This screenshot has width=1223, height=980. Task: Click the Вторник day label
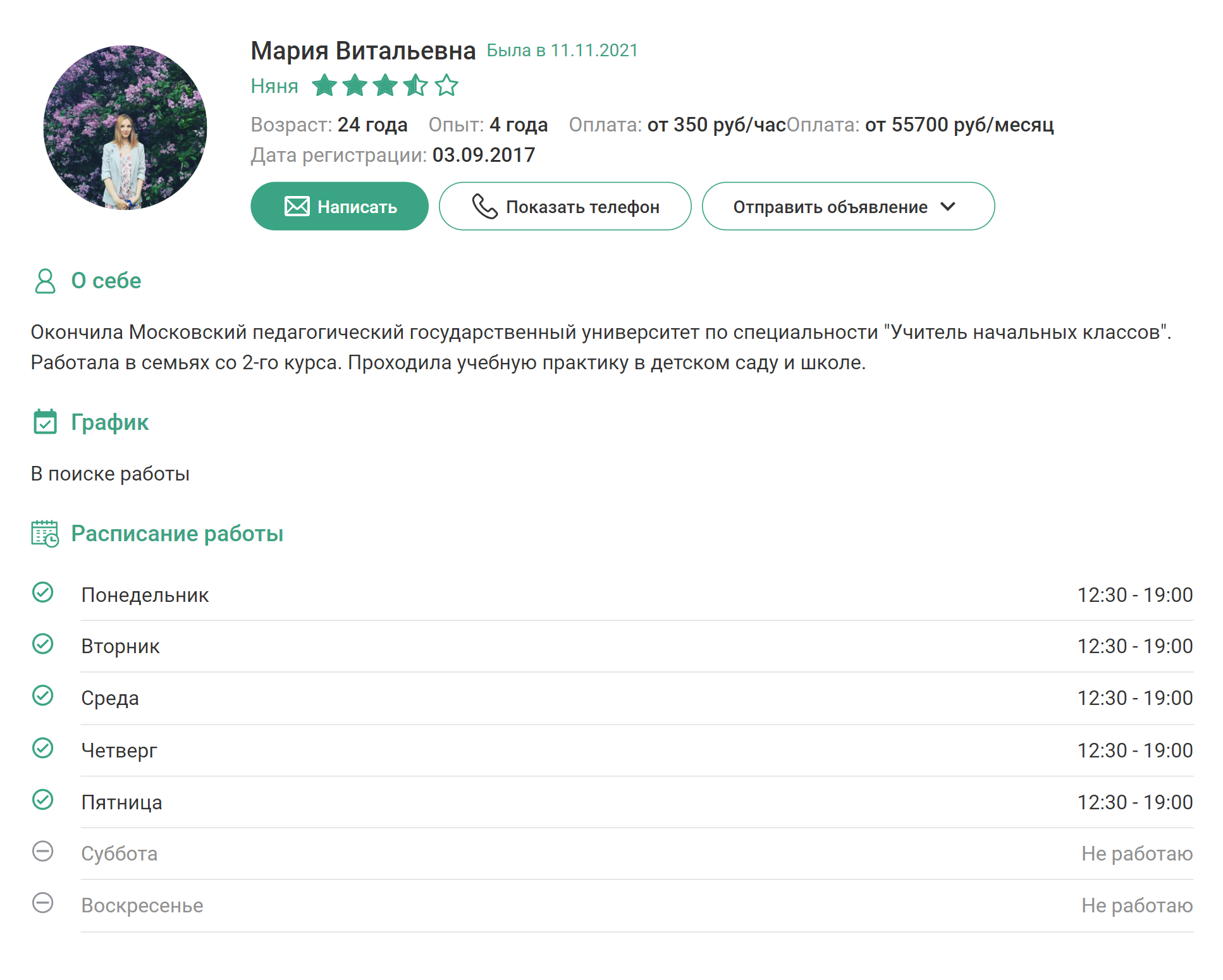[x=120, y=647]
